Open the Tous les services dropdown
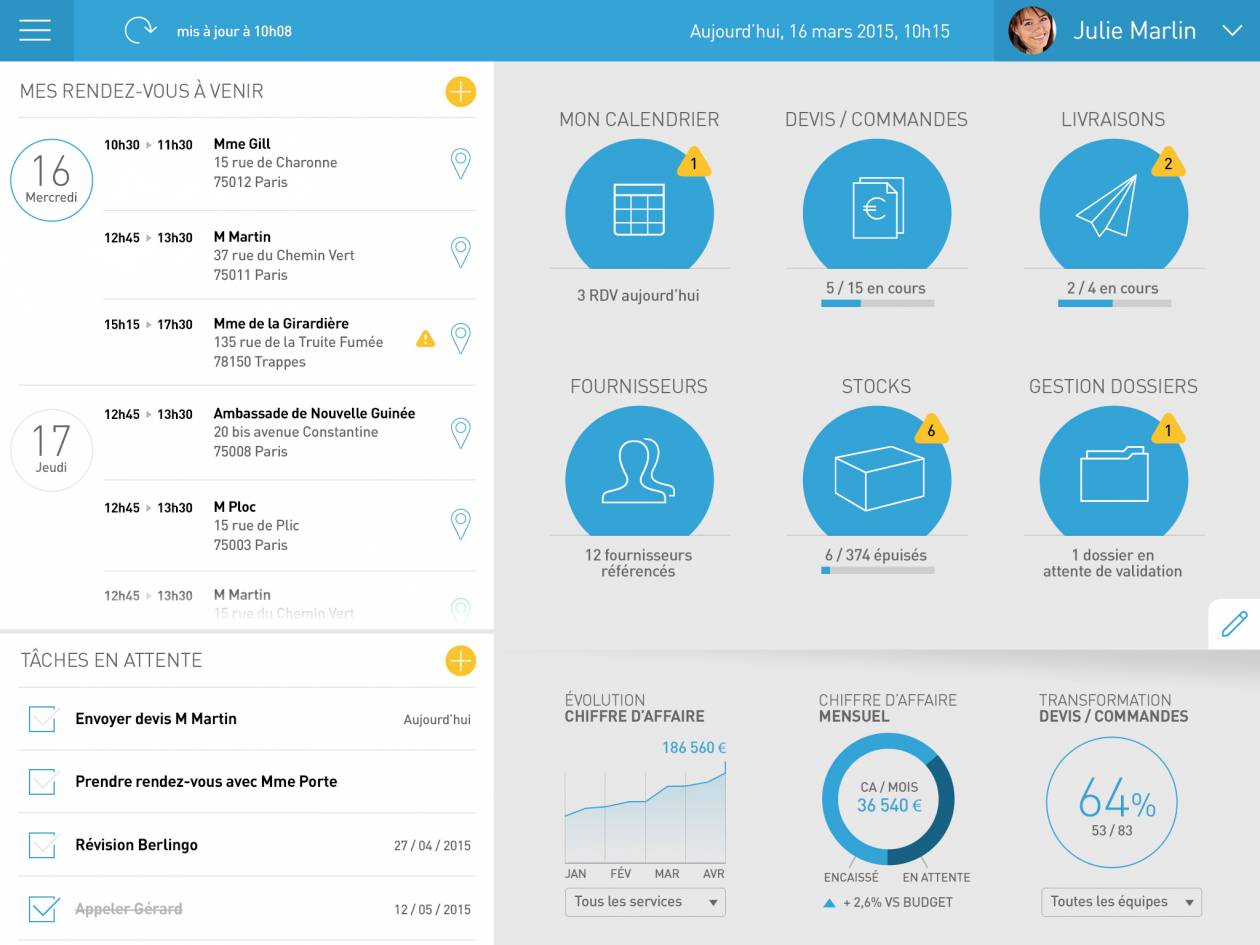This screenshot has height=945, width=1260. pos(645,902)
